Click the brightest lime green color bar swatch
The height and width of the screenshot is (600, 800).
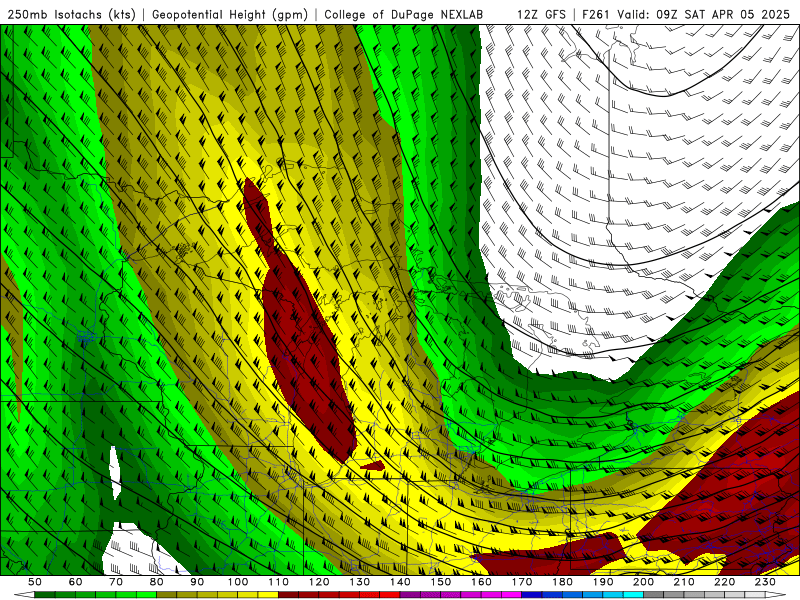(x=146, y=595)
